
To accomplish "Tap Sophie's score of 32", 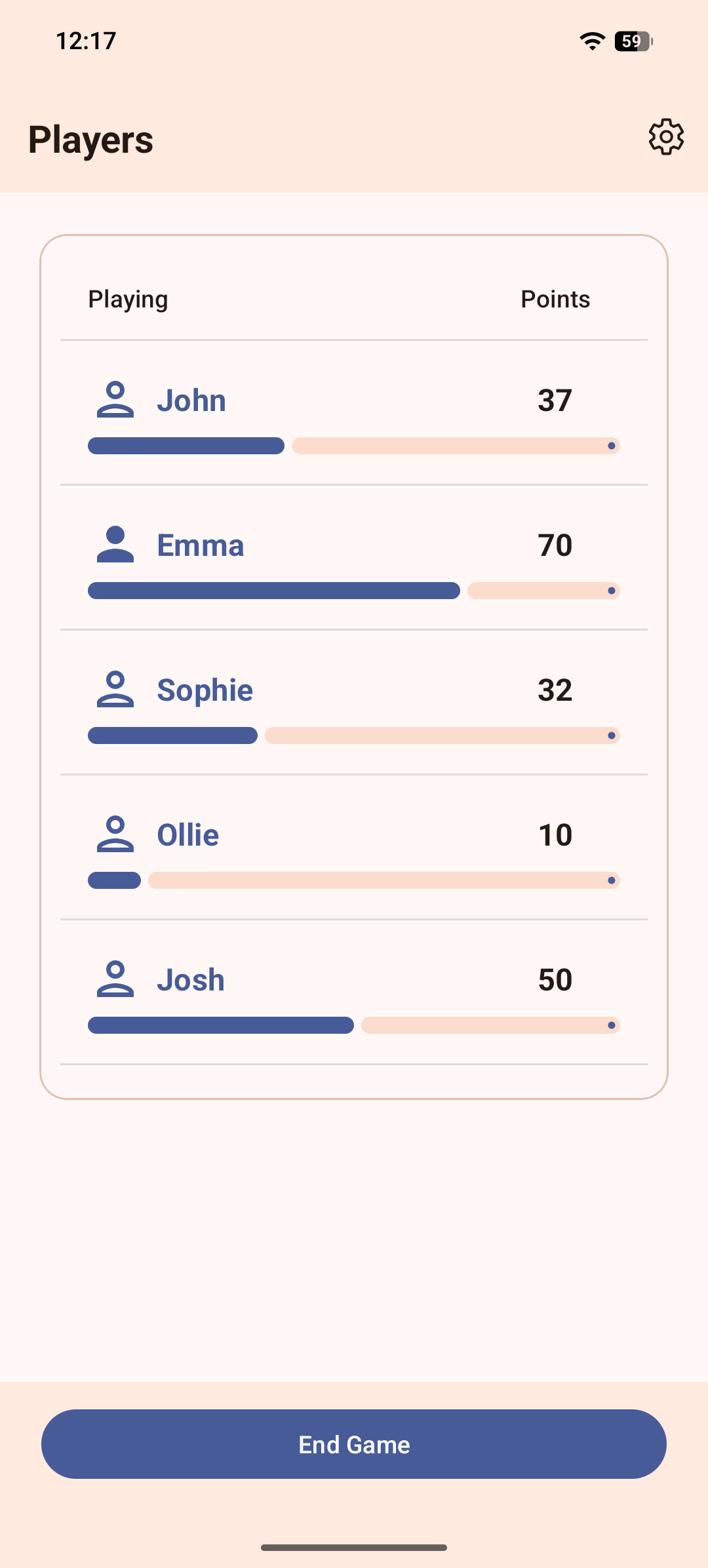I will (555, 690).
